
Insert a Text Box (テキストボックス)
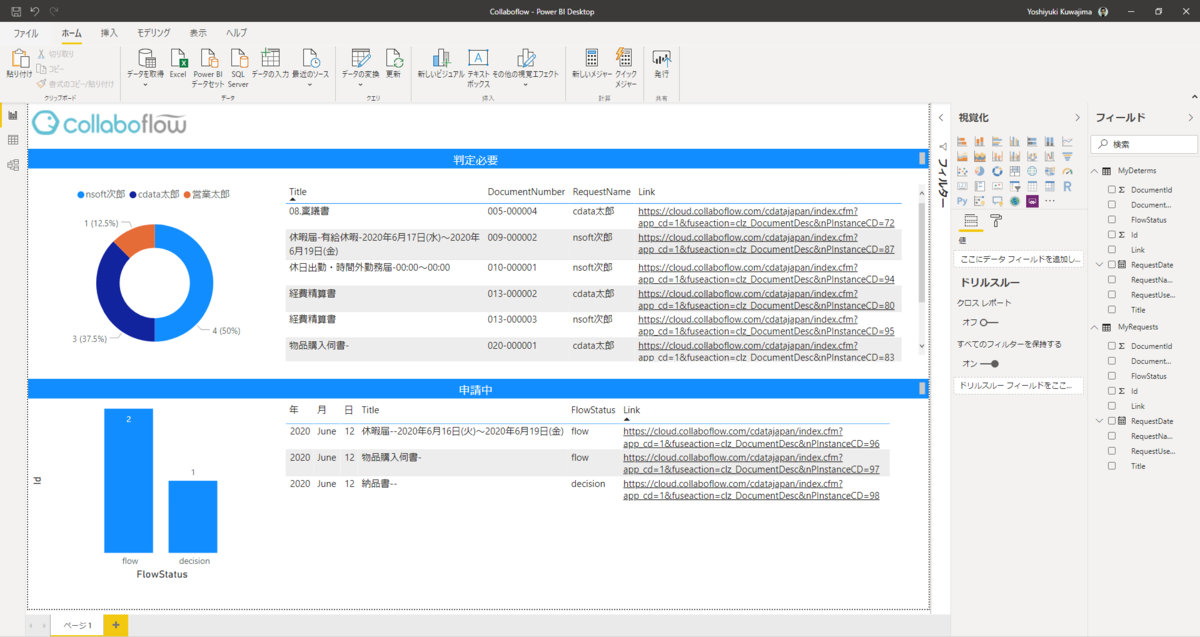478,58
